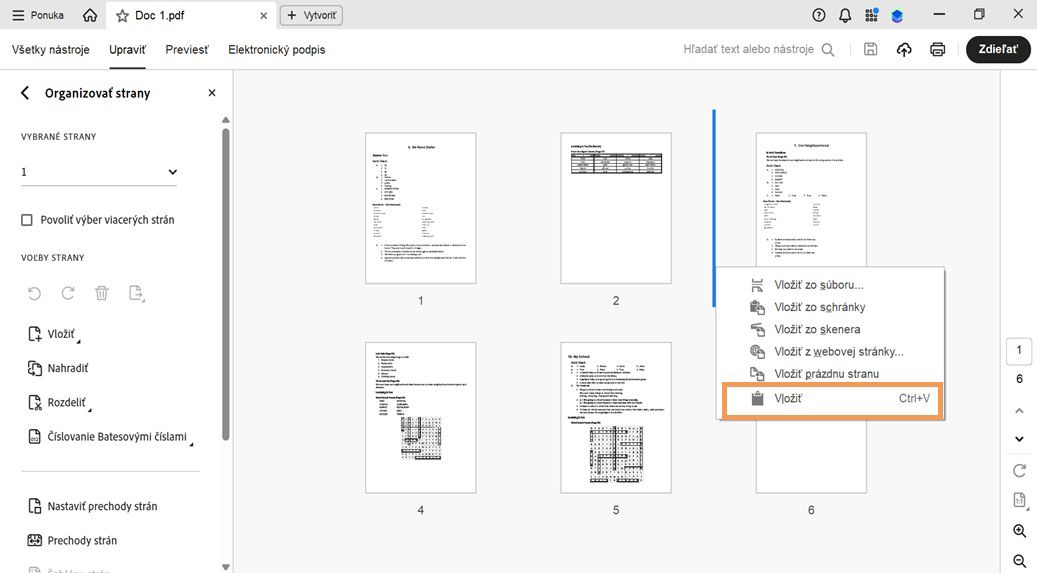Choose Vložiť Ctrl+V paste menu item
This screenshot has width=1037, height=573.
[x=833, y=399]
